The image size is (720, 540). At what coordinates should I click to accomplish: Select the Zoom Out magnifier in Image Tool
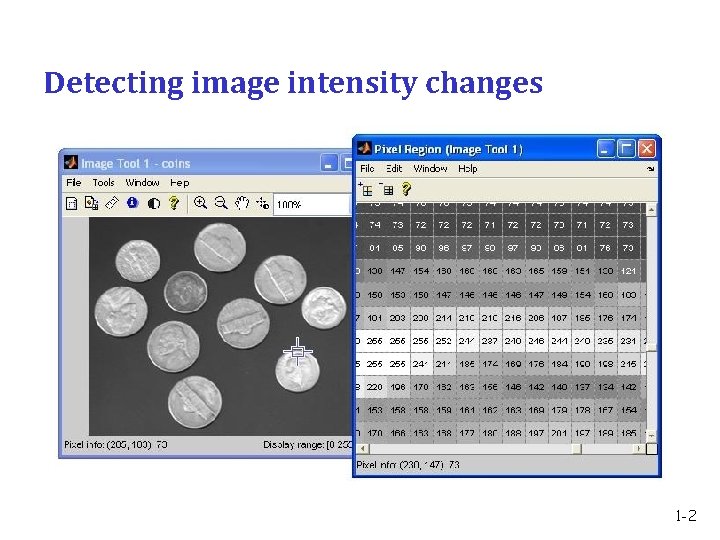pyautogui.click(x=221, y=203)
